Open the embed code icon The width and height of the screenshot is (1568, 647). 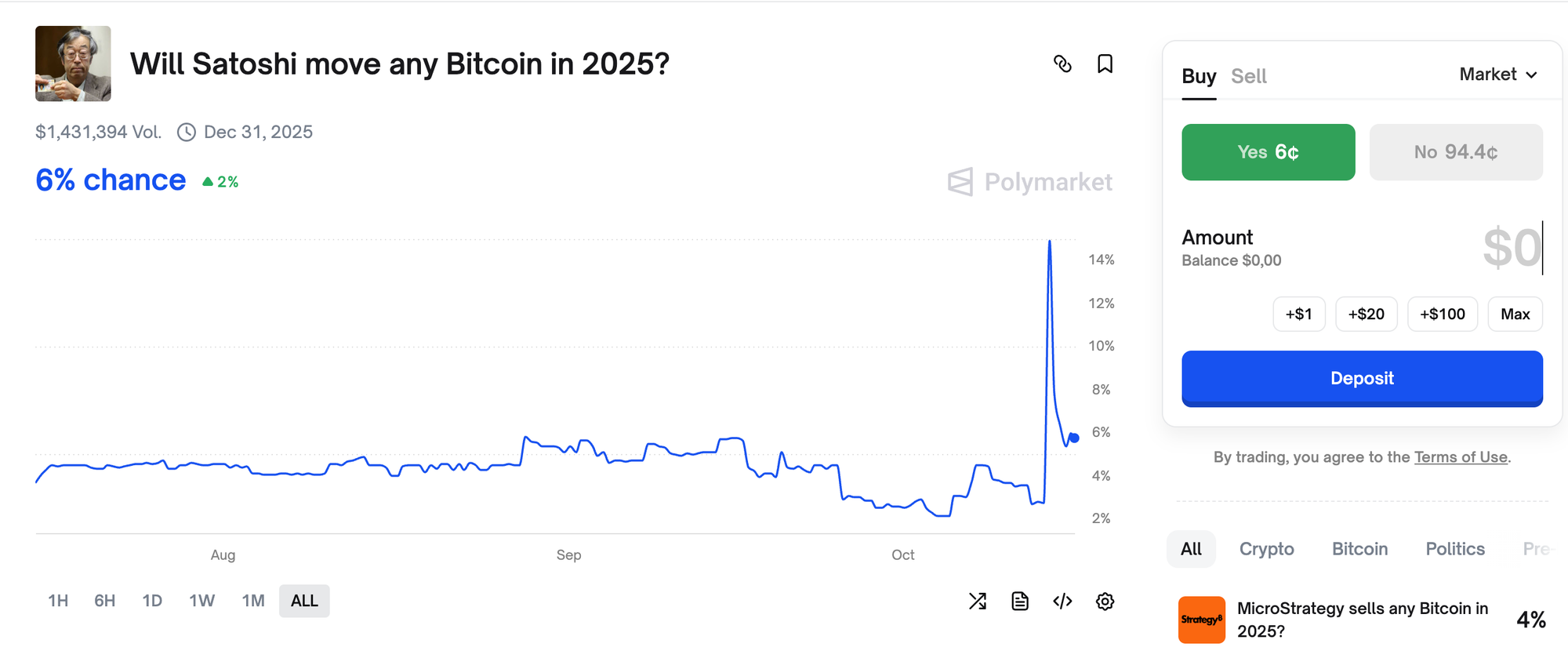coord(1062,602)
